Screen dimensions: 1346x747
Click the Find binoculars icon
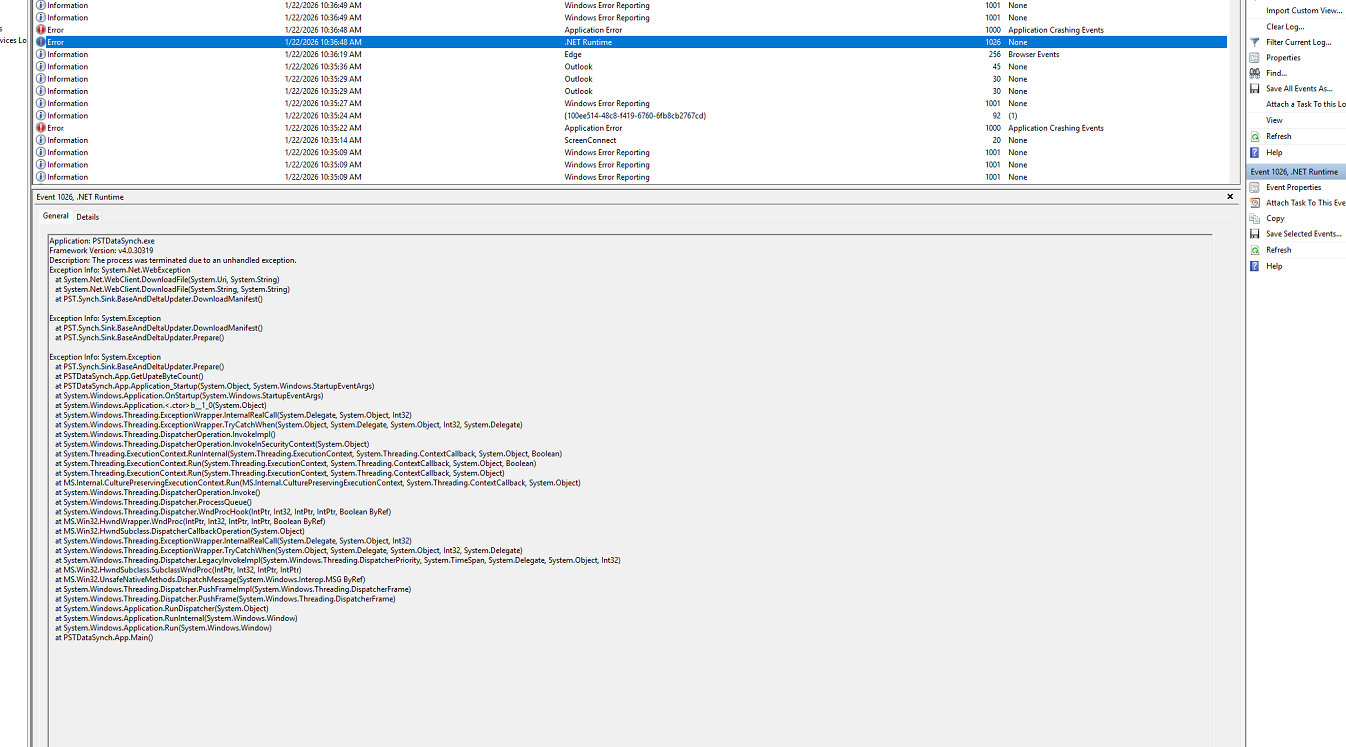click(x=1255, y=73)
